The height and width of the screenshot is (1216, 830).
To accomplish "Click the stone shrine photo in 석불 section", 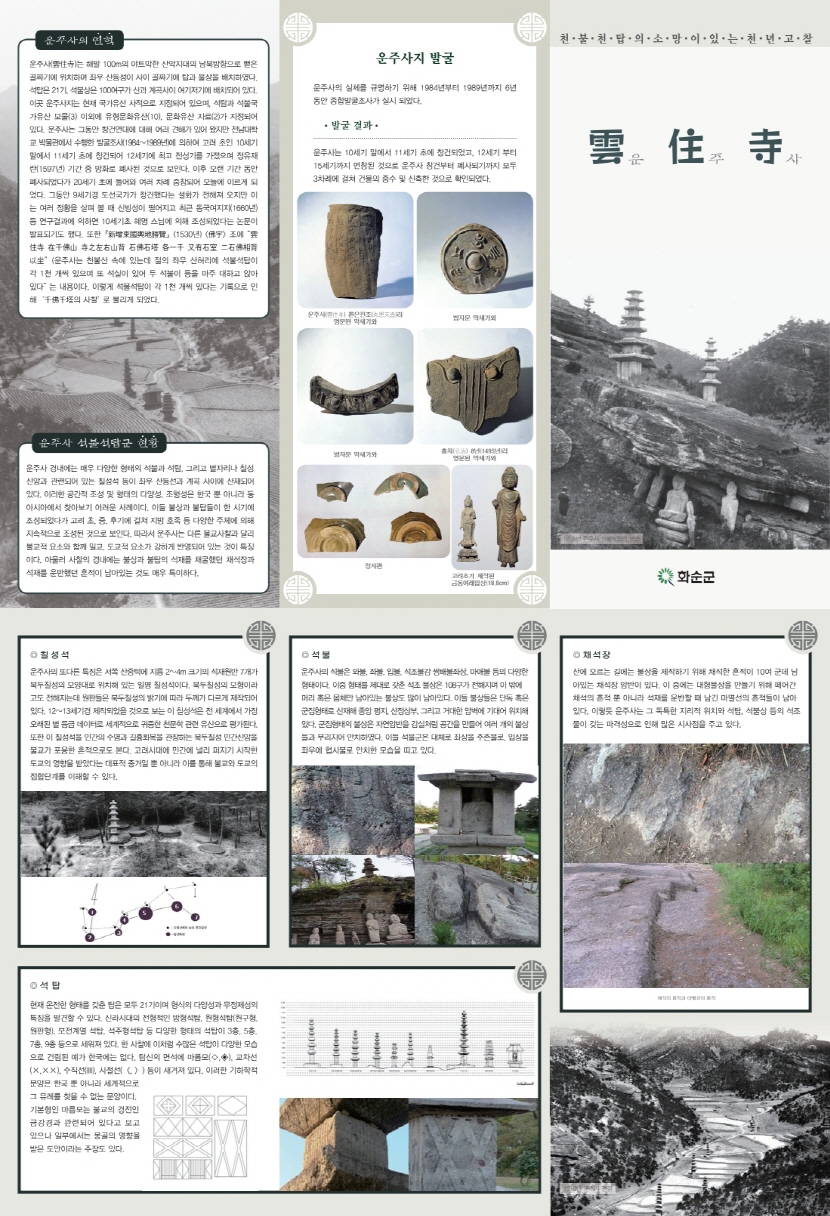I will [x=477, y=806].
